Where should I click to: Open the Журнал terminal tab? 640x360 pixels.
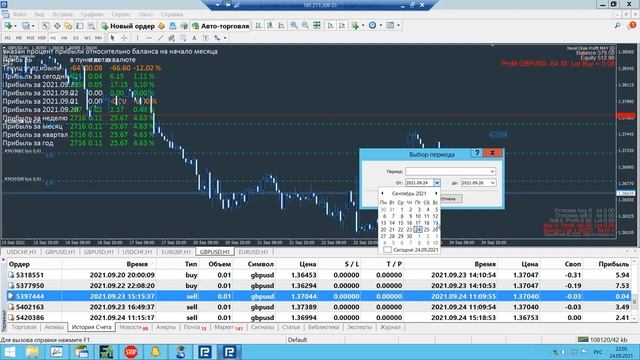pos(390,327)
